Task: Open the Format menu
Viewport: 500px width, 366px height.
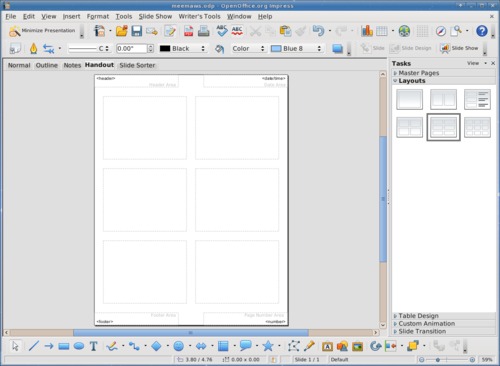Action: 98,16
